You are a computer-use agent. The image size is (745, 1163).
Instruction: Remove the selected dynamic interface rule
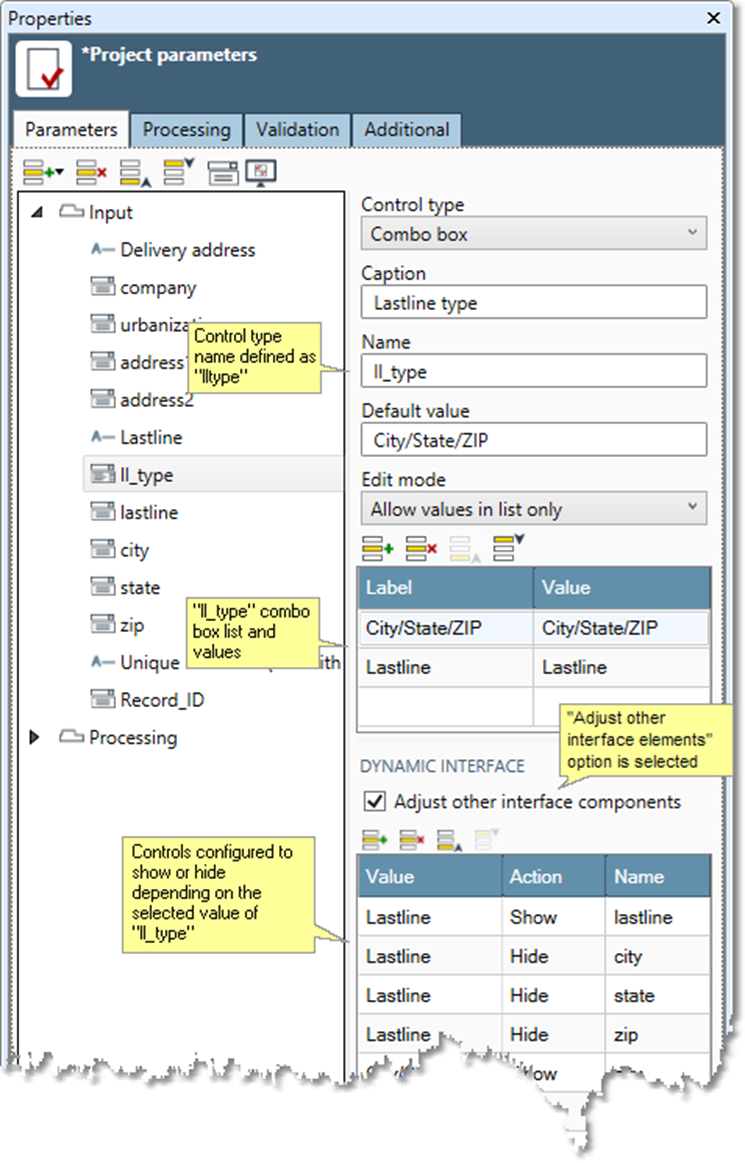pyautogui.click(x=412, y=839)
